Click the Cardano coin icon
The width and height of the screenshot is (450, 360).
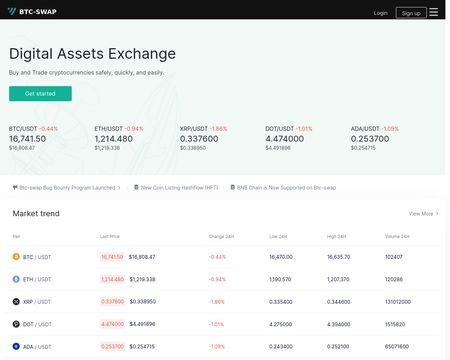[16, 346]
